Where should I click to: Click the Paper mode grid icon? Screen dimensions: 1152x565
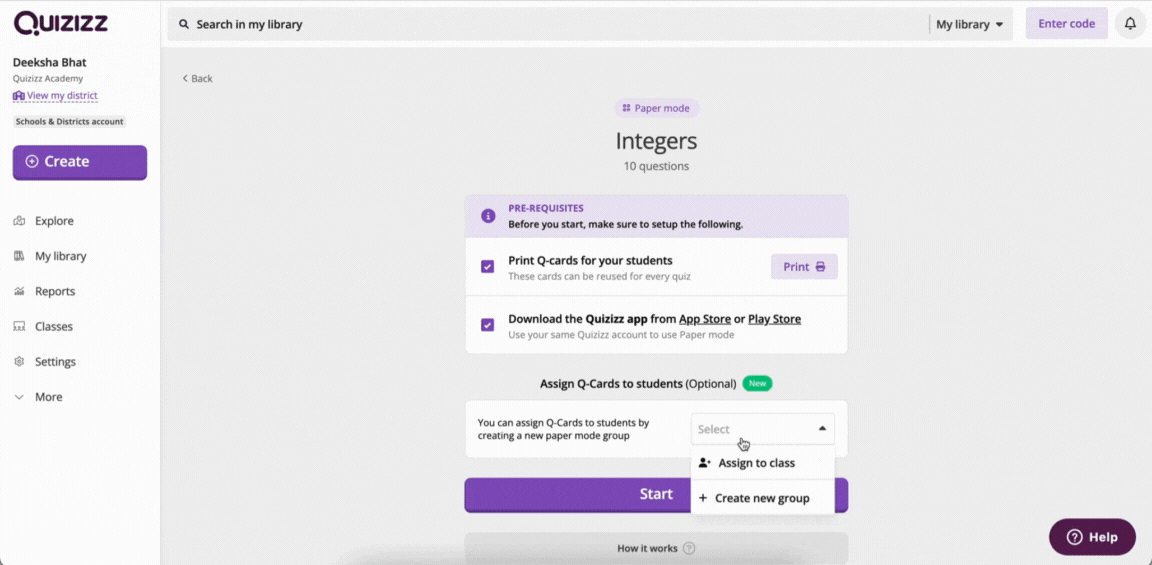pos(626,108)
